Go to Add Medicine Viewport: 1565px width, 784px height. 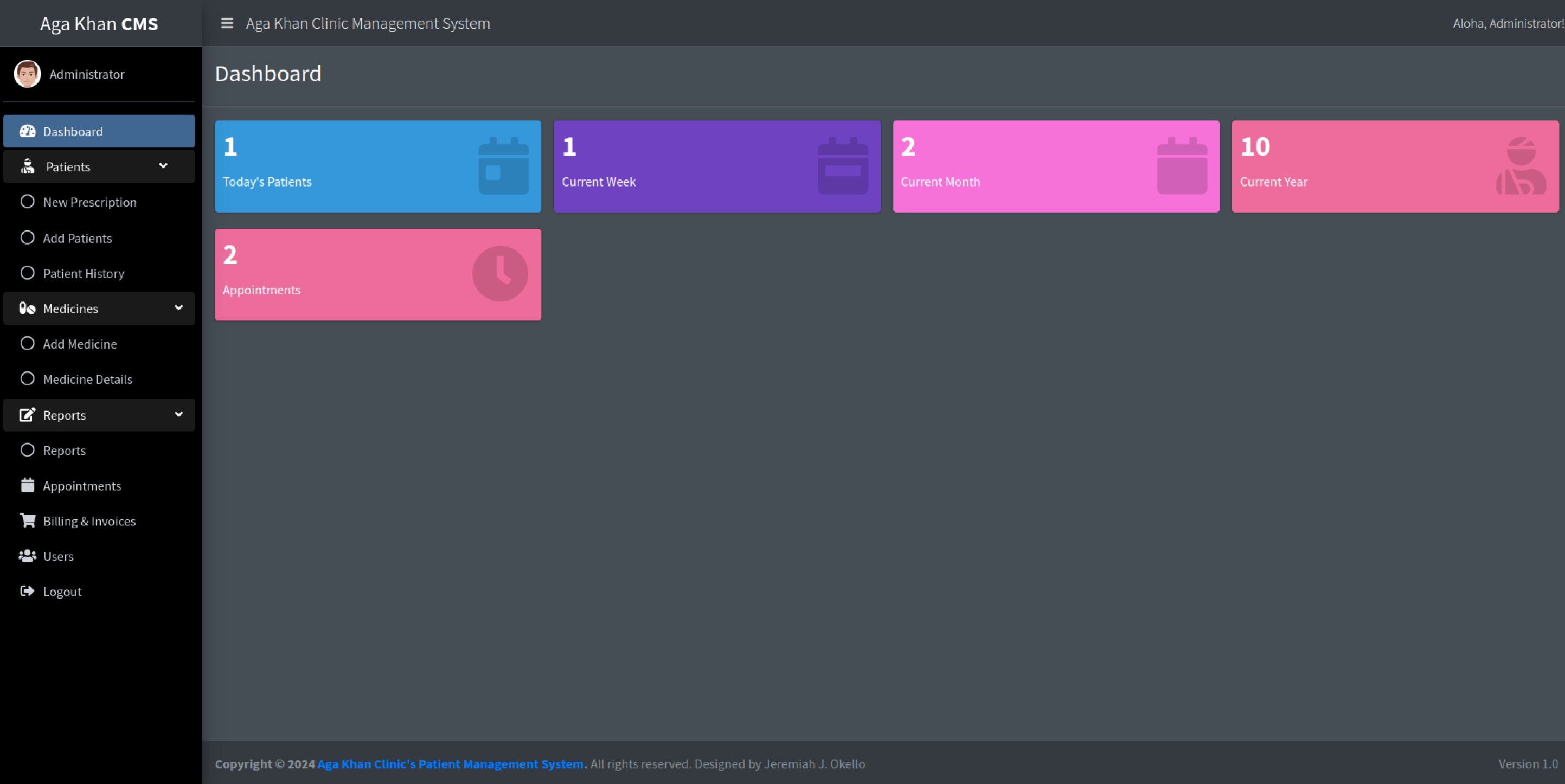[99, 344]
